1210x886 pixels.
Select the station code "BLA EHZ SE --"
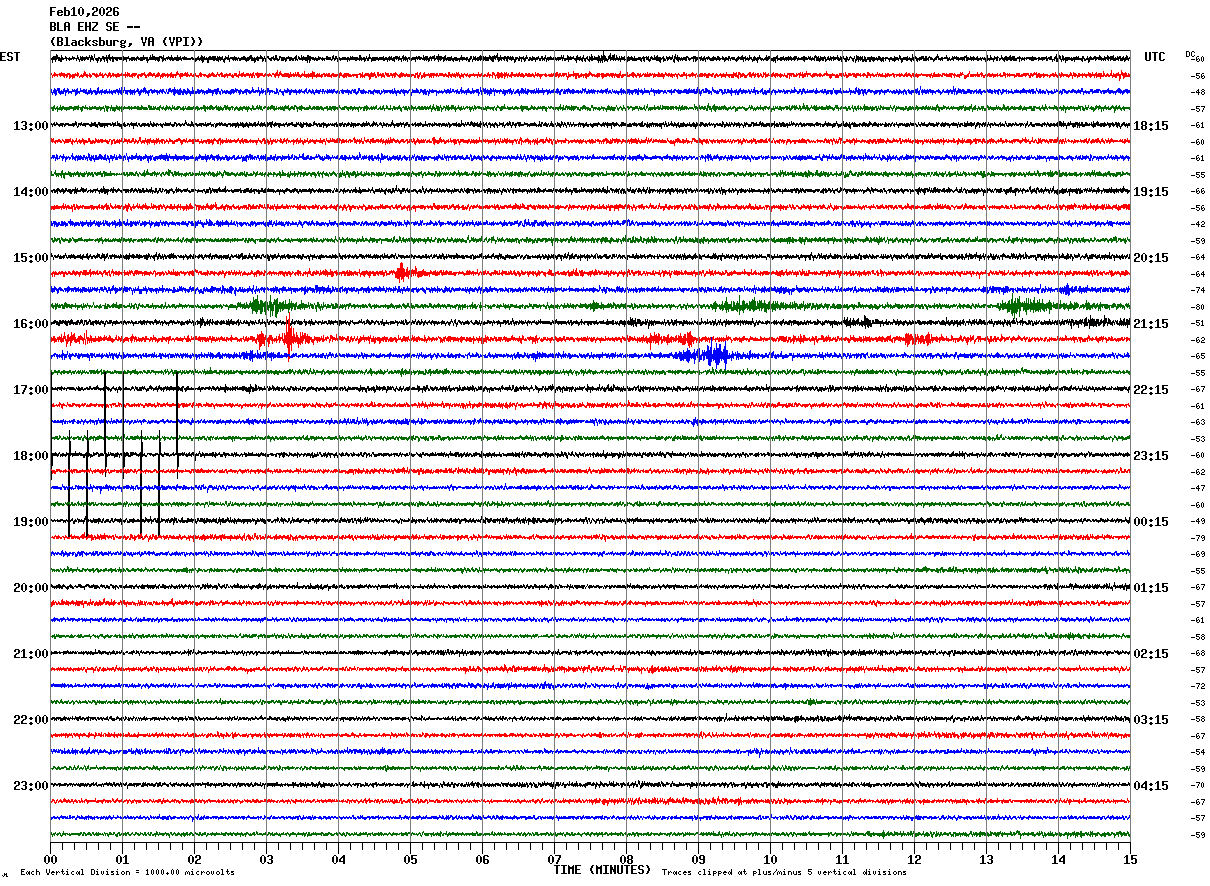coord(94,27)
